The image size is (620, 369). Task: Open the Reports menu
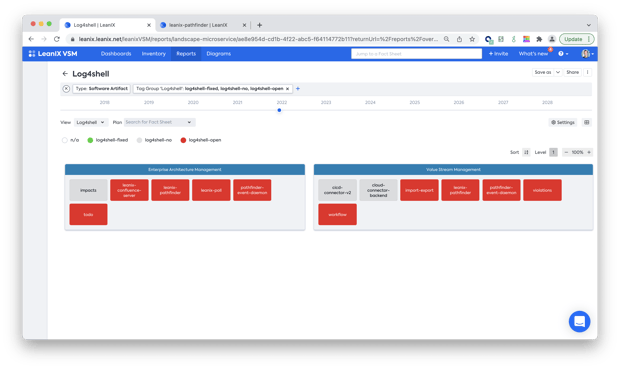point(186,54)
